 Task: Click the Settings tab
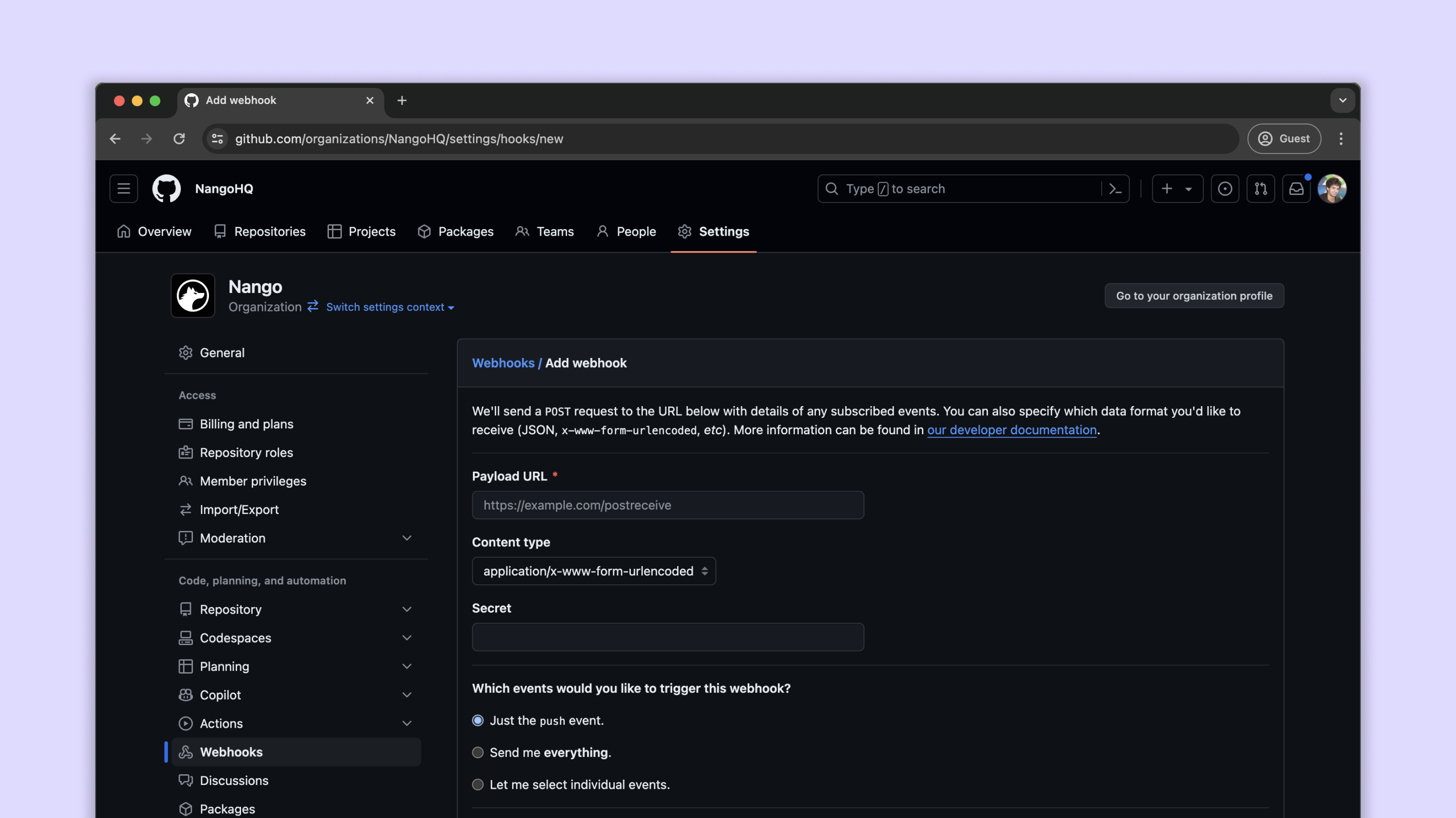point(713,232)
